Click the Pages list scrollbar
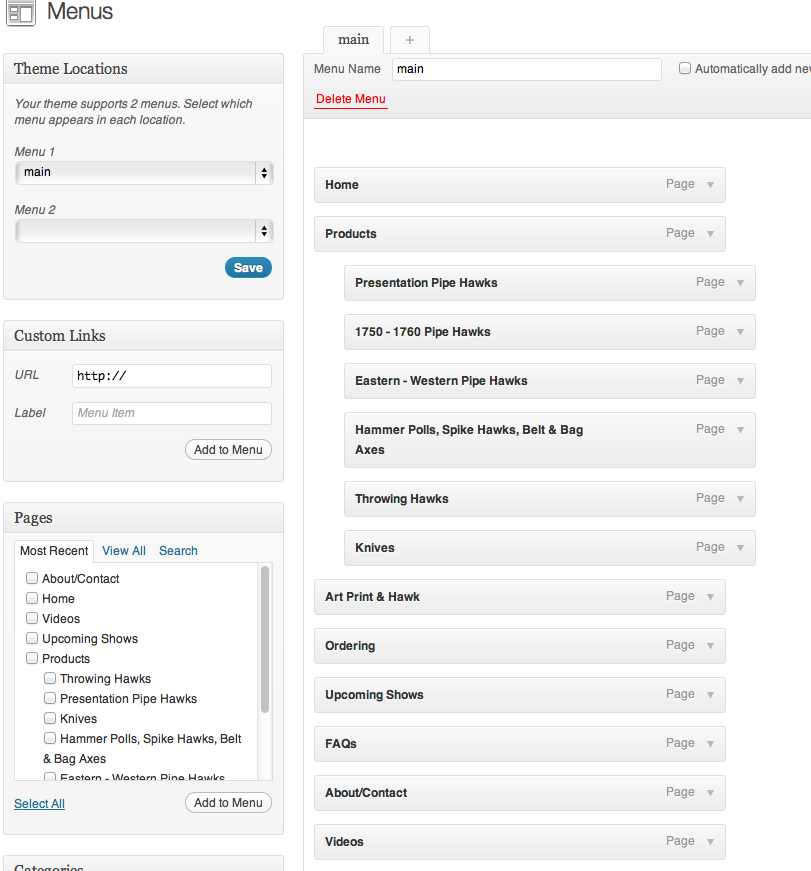 (265, 639)
